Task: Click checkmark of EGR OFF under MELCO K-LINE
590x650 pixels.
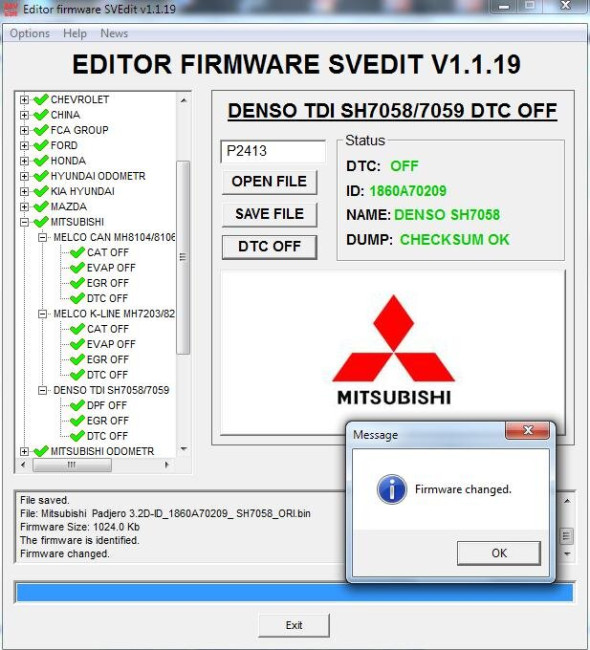Action: [78, 360]
